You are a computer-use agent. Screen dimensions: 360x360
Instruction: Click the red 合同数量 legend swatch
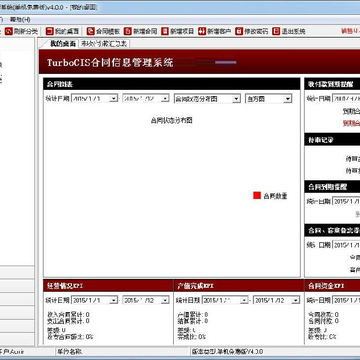[257, 196]
